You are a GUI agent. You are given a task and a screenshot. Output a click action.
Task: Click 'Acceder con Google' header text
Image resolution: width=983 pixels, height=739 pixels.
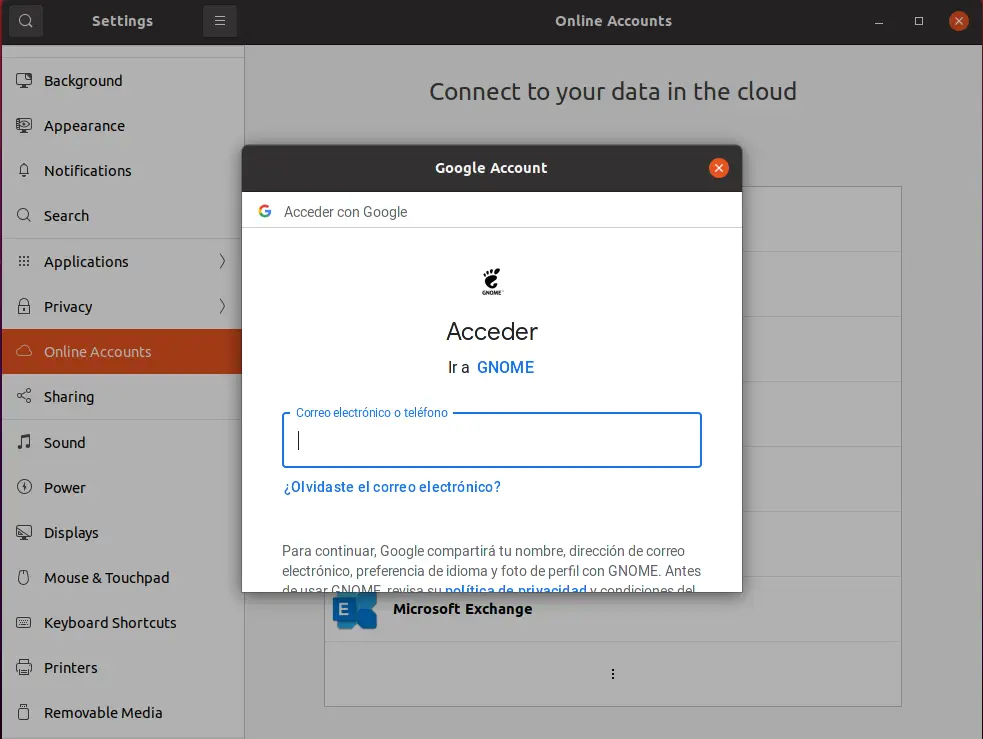pos(345,212)
